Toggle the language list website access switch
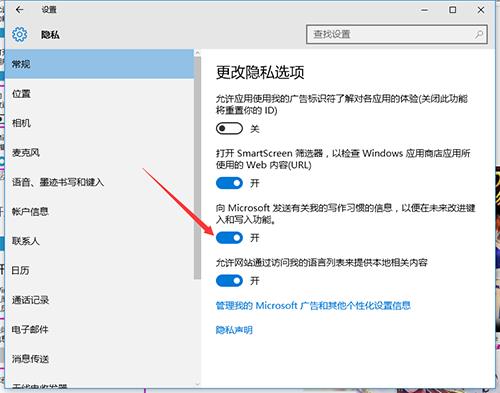Screen dimensions: 500x393 click(229, 281)
